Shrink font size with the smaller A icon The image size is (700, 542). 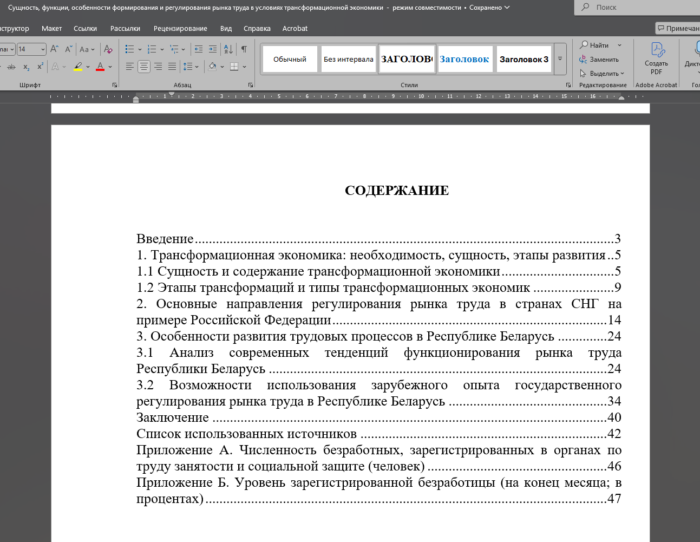point(69,49)
